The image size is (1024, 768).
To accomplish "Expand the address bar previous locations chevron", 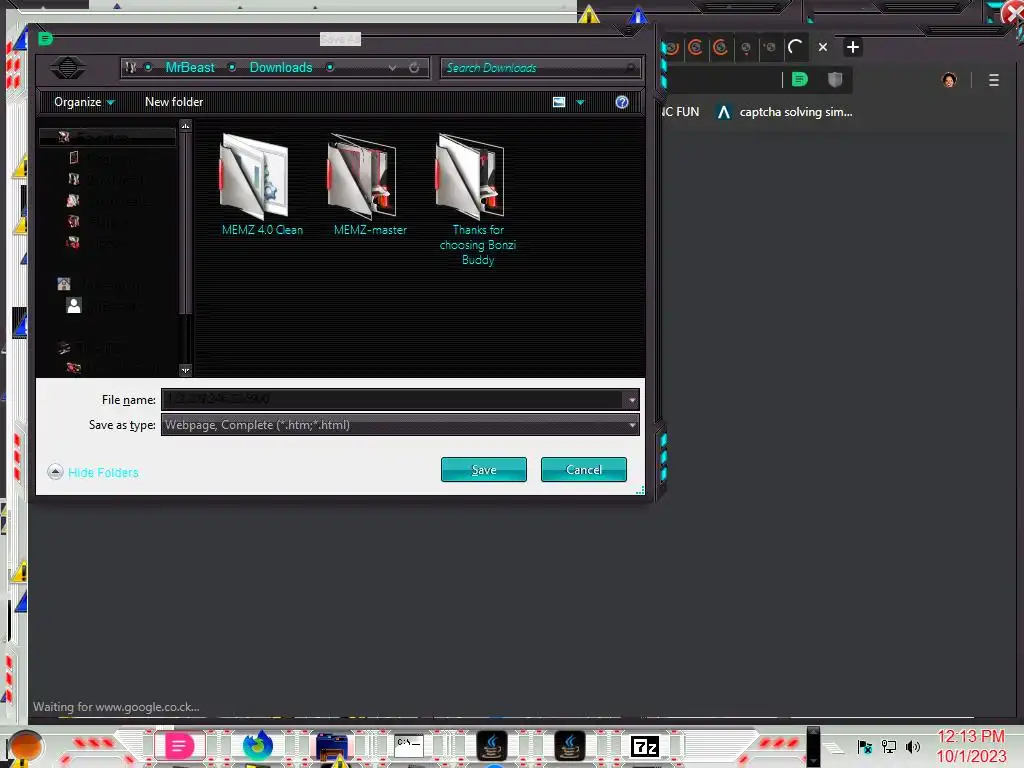I will [x=392, y=67].
